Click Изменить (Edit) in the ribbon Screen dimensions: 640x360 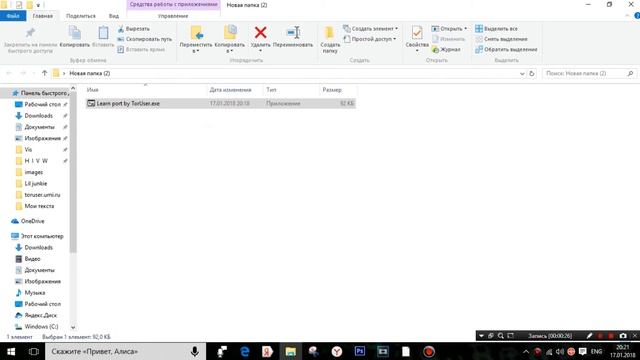pyautogui.click(x=449, y=39)
